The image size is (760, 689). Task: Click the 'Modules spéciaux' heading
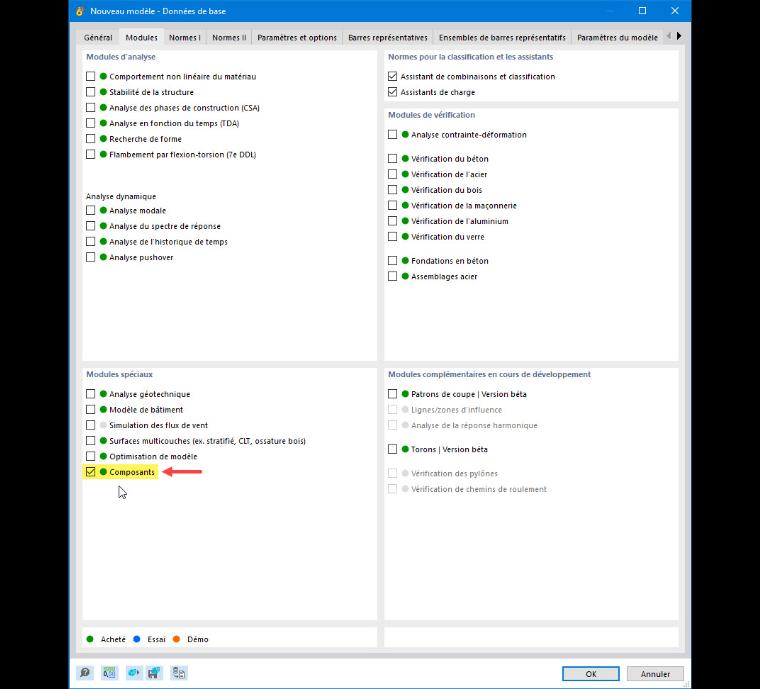[x=119, y=374]
